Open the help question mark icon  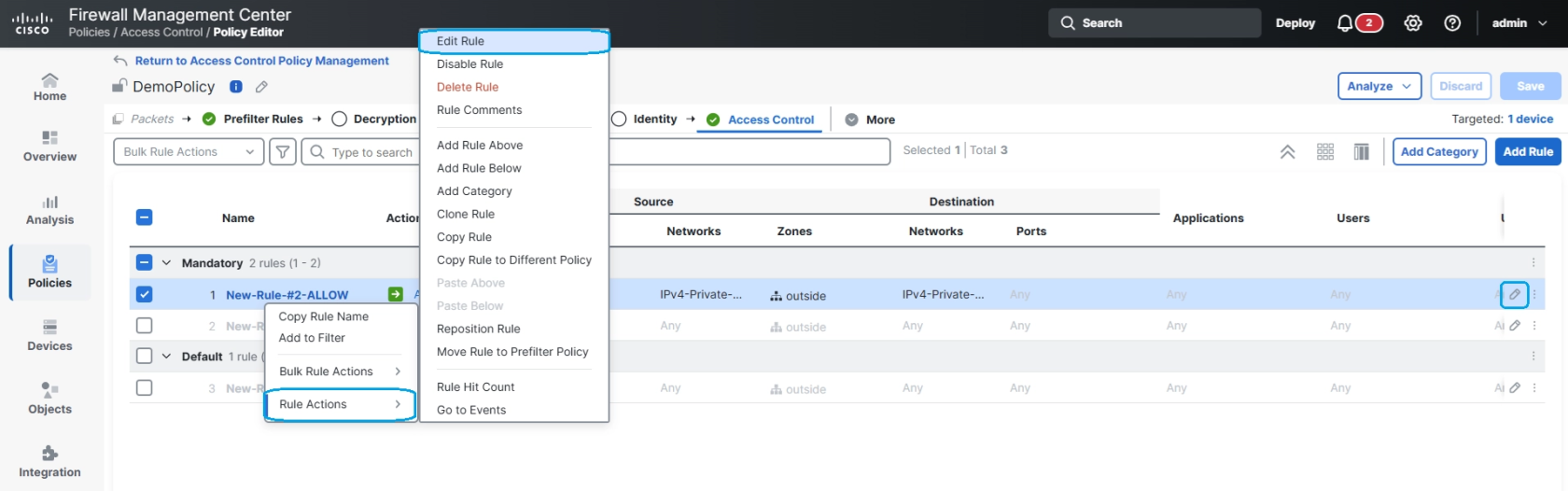(1452, 23)
